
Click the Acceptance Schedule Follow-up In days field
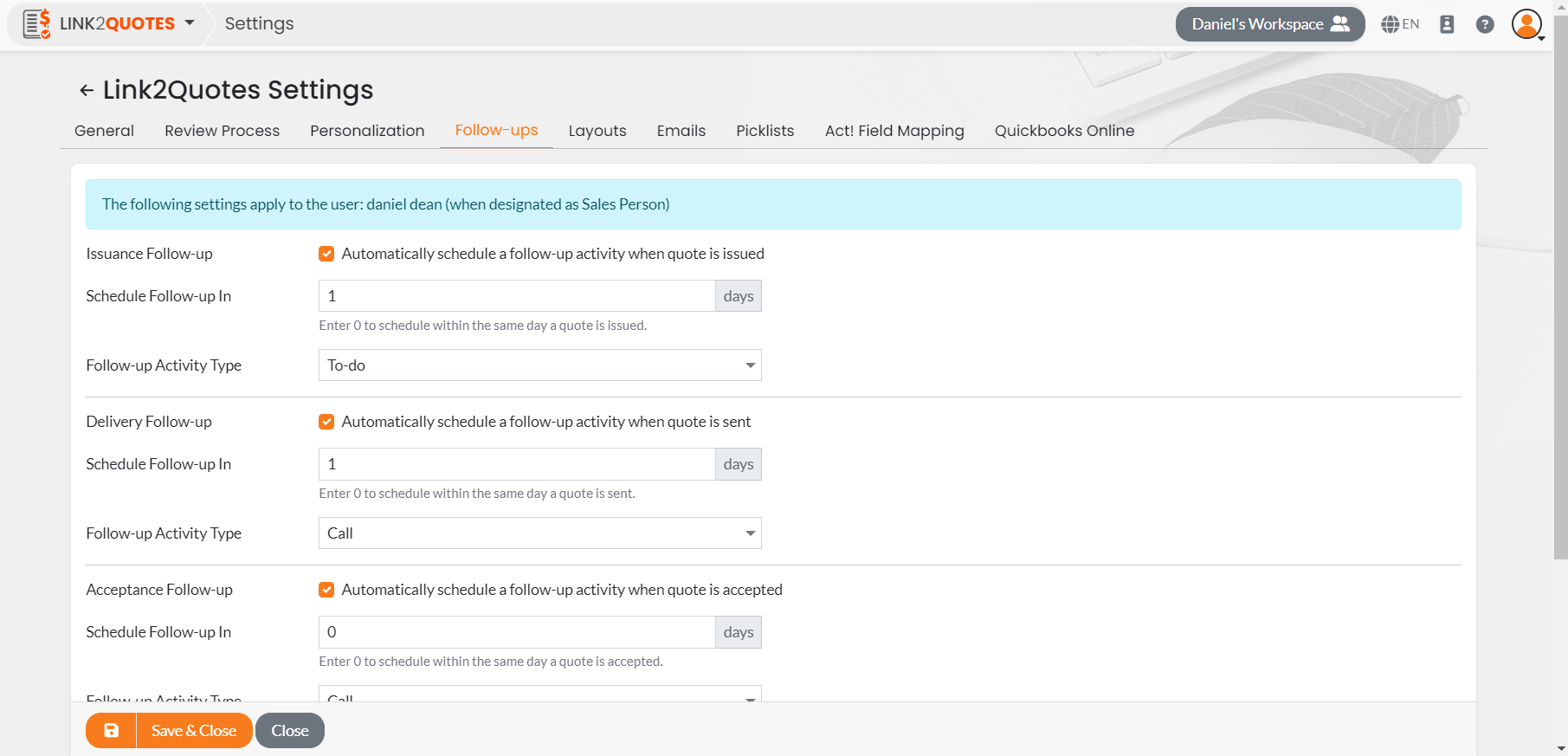point(517,632)
